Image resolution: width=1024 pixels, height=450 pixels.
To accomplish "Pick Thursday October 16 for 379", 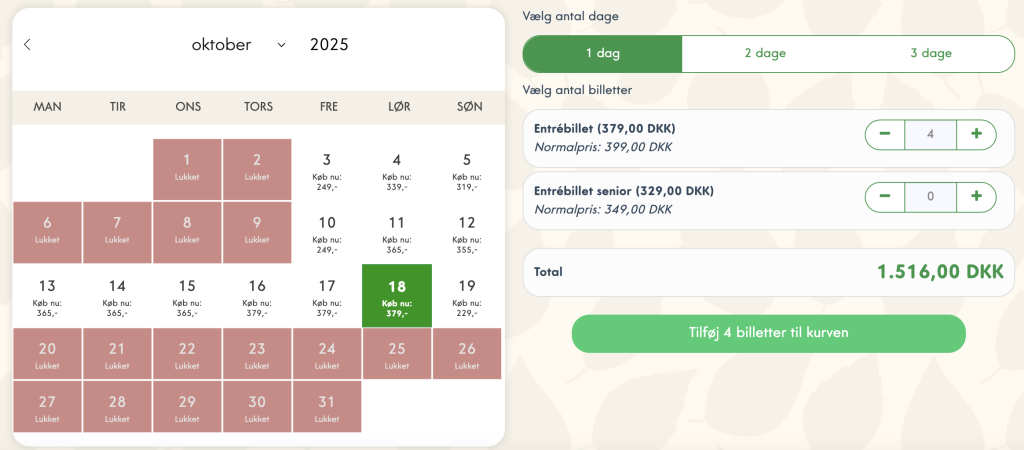I will coord(257,296).
